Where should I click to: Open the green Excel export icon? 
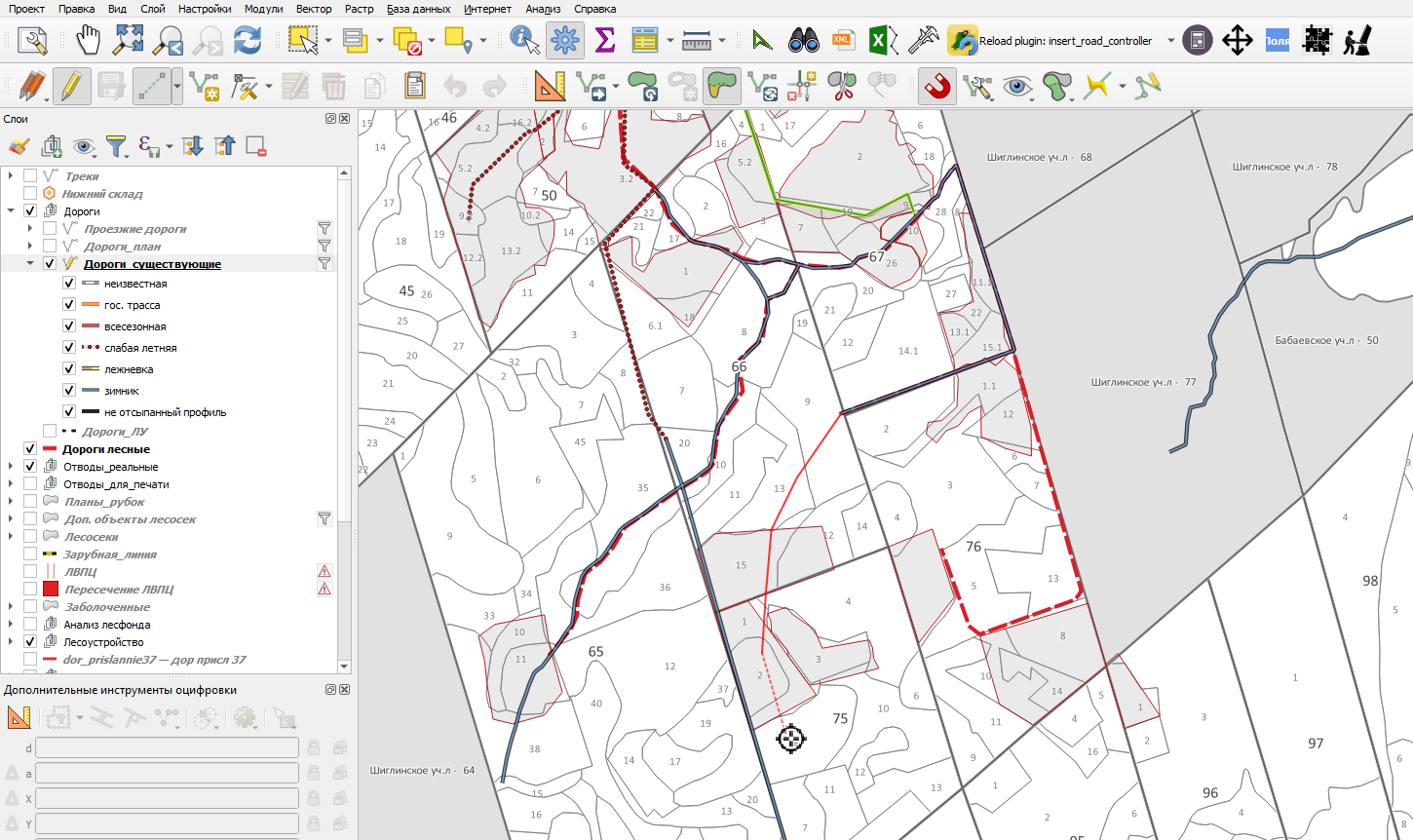[883, 40]
